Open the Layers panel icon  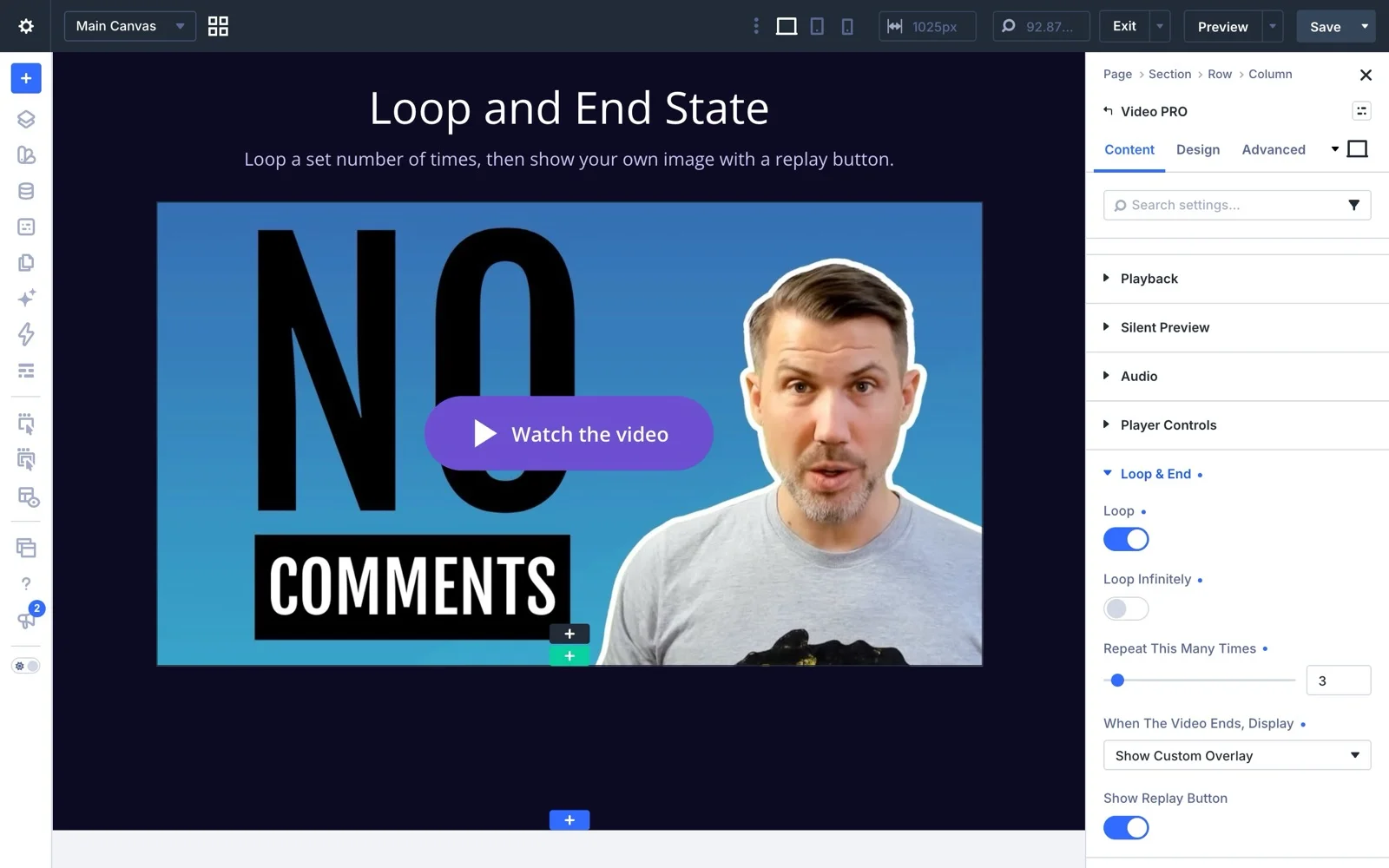tap(26, 119)
